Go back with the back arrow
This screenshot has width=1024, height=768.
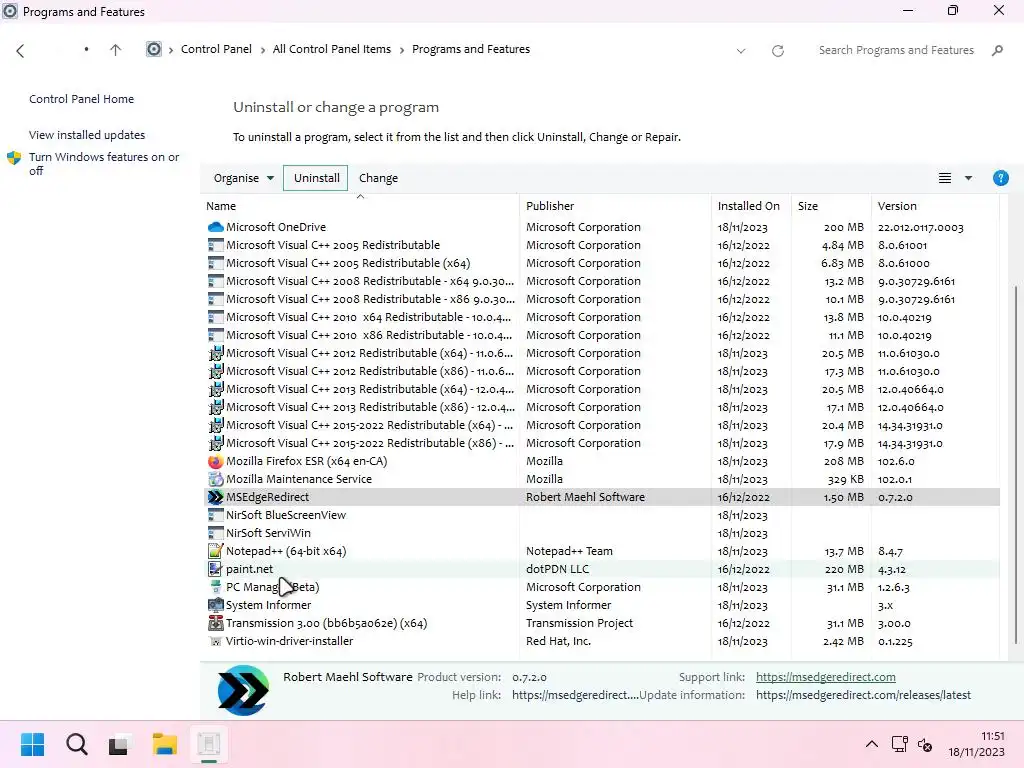tap(20, 51)
